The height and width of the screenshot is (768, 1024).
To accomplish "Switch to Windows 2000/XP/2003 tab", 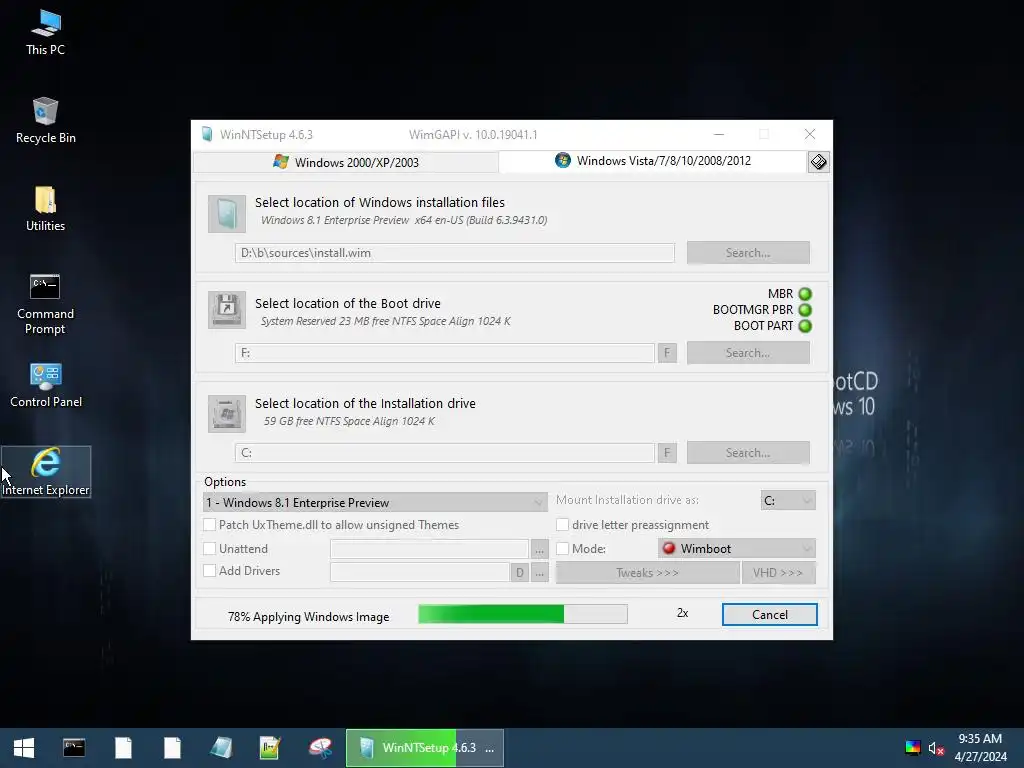I will click(x=345, y=162).
